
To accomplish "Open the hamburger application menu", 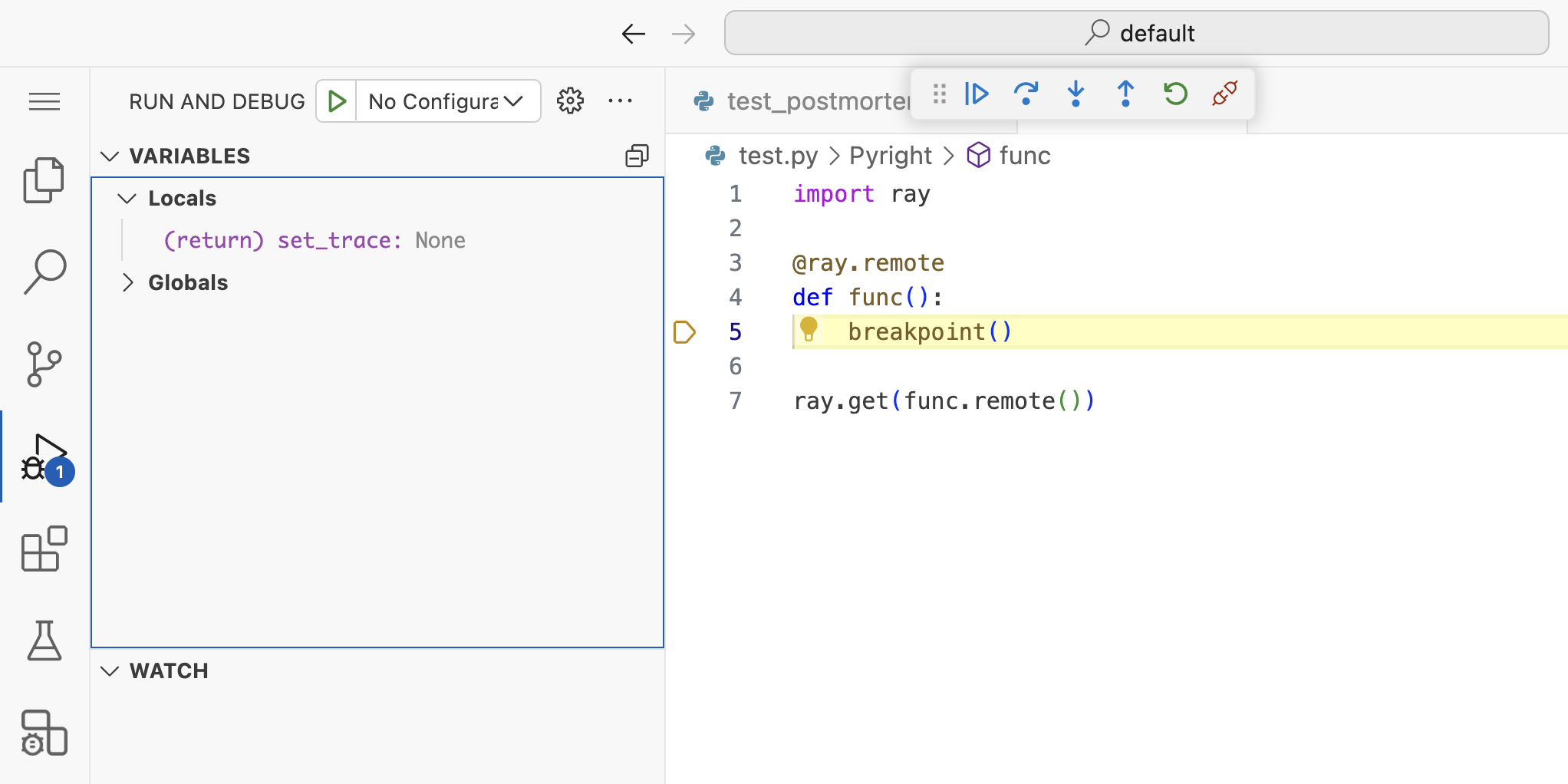I will (x=44, y=101).
